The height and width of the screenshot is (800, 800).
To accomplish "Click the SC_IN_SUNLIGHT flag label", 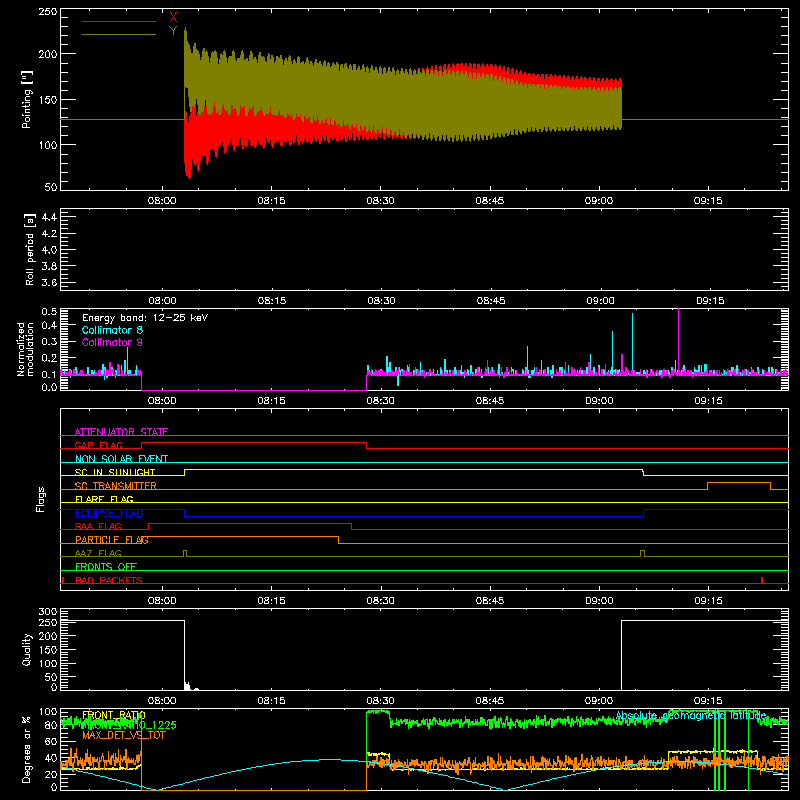I will (x=115, y=472).
